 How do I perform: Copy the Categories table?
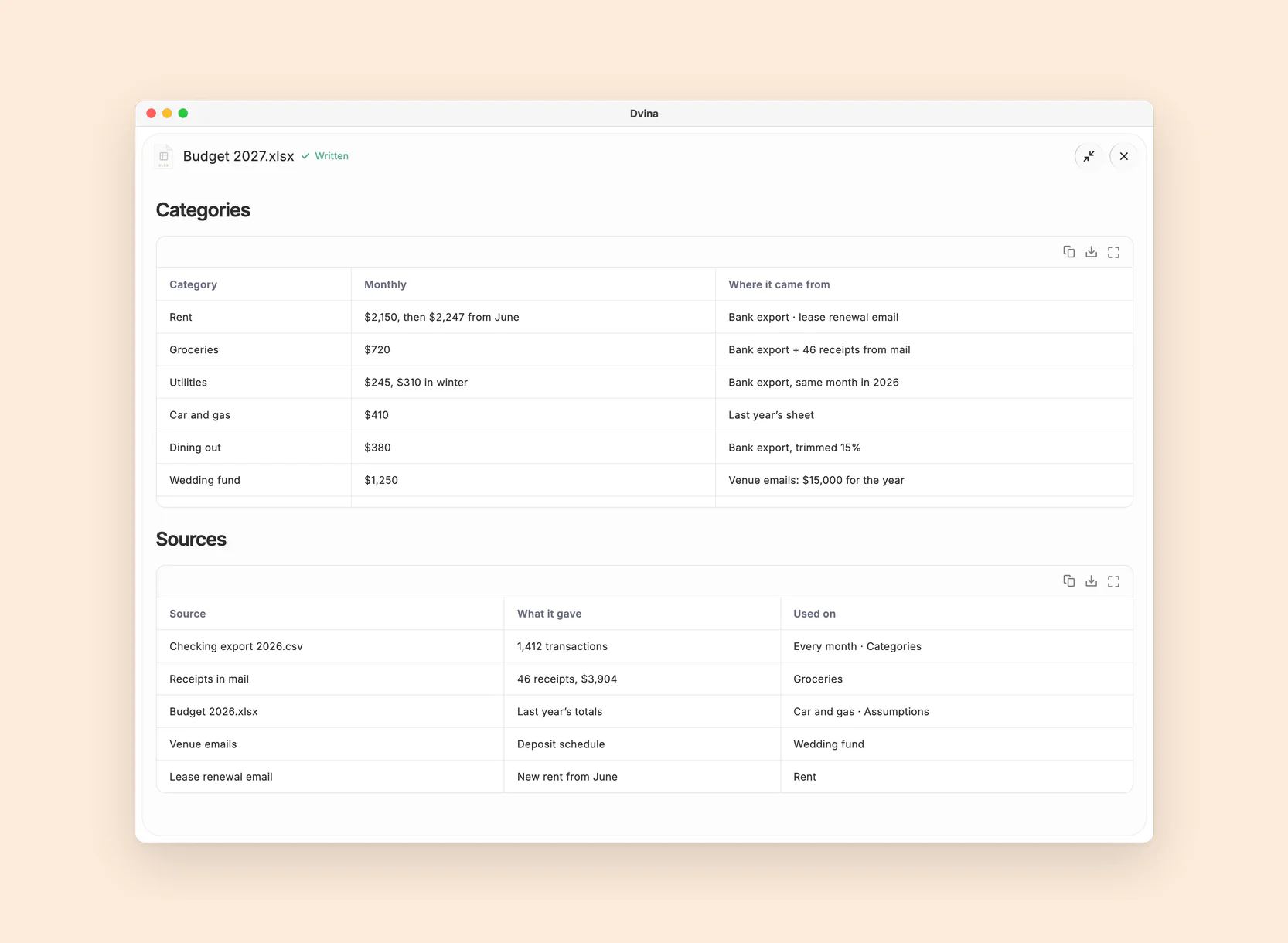coord(1068,252)
